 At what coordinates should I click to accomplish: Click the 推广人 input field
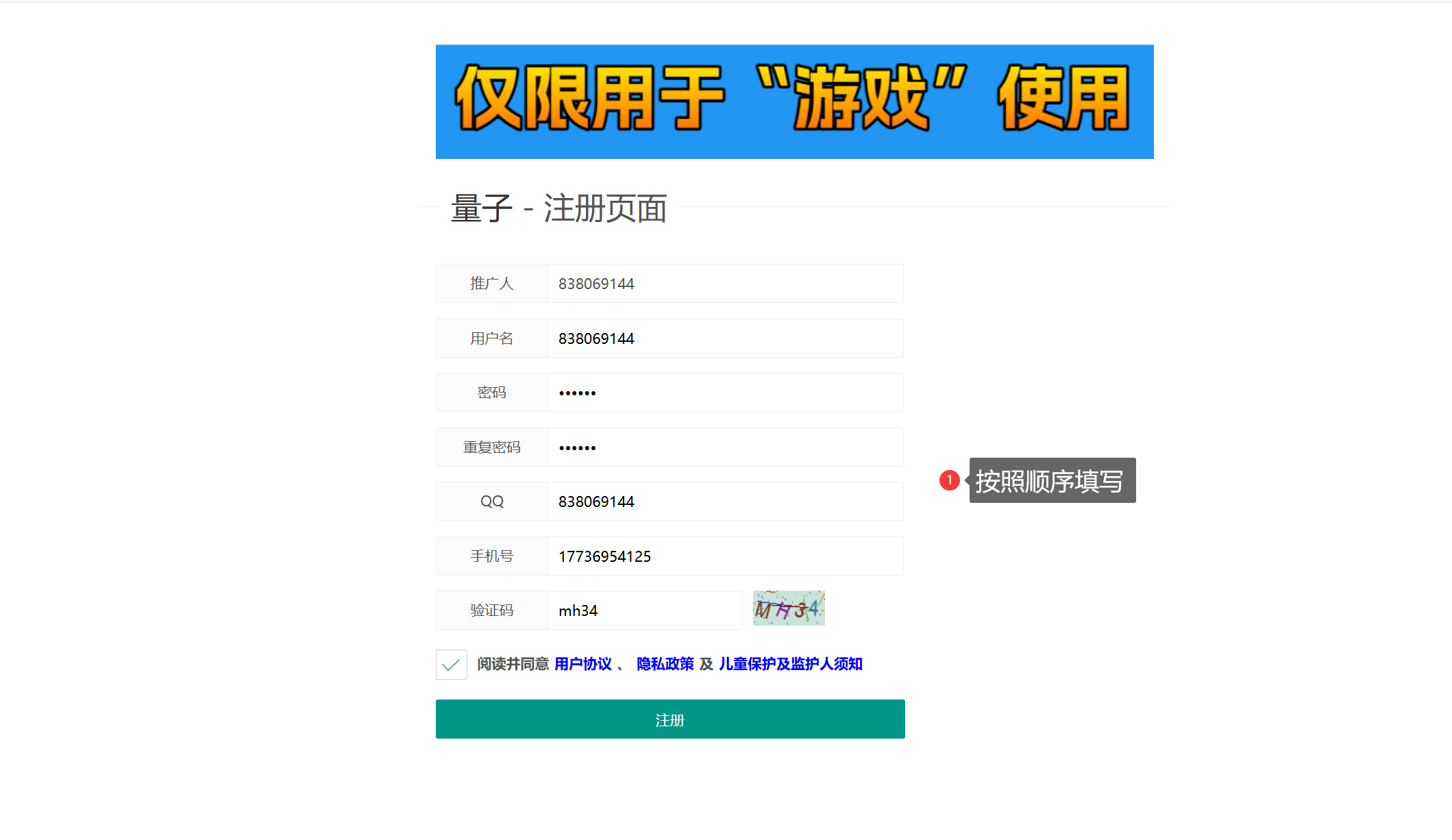coord(725,284)
